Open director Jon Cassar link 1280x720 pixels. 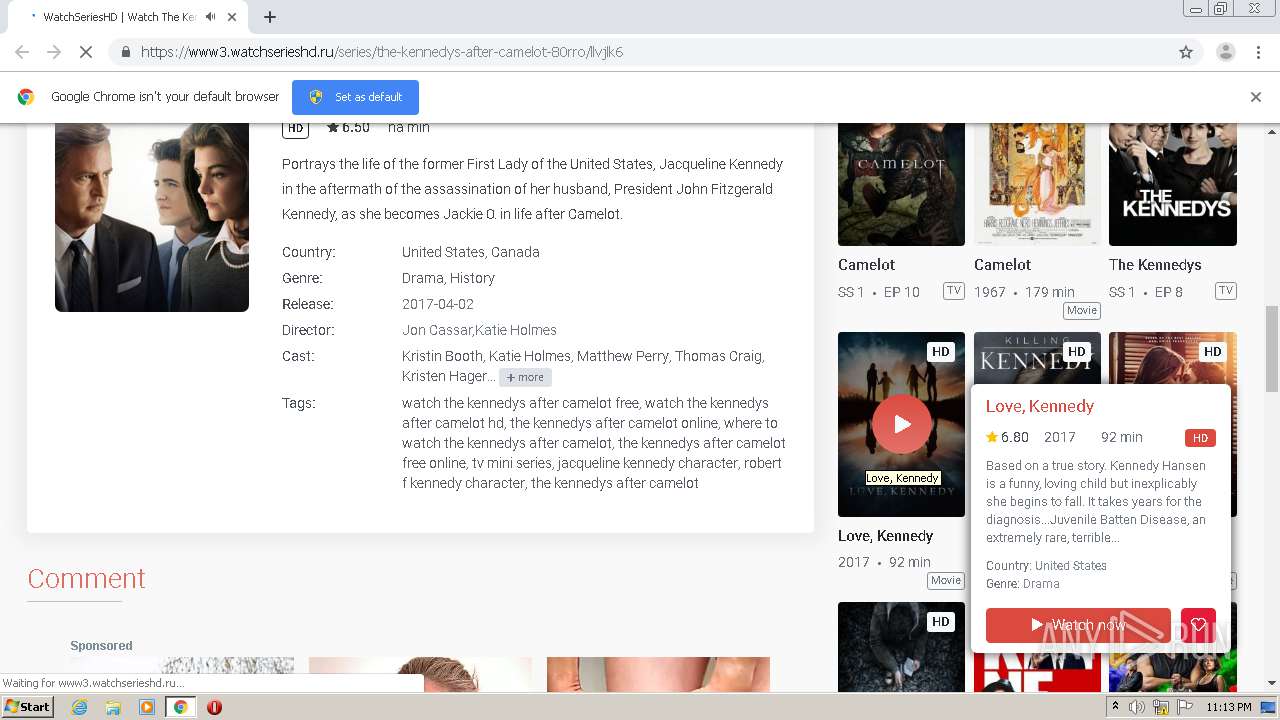coord(437,330)
